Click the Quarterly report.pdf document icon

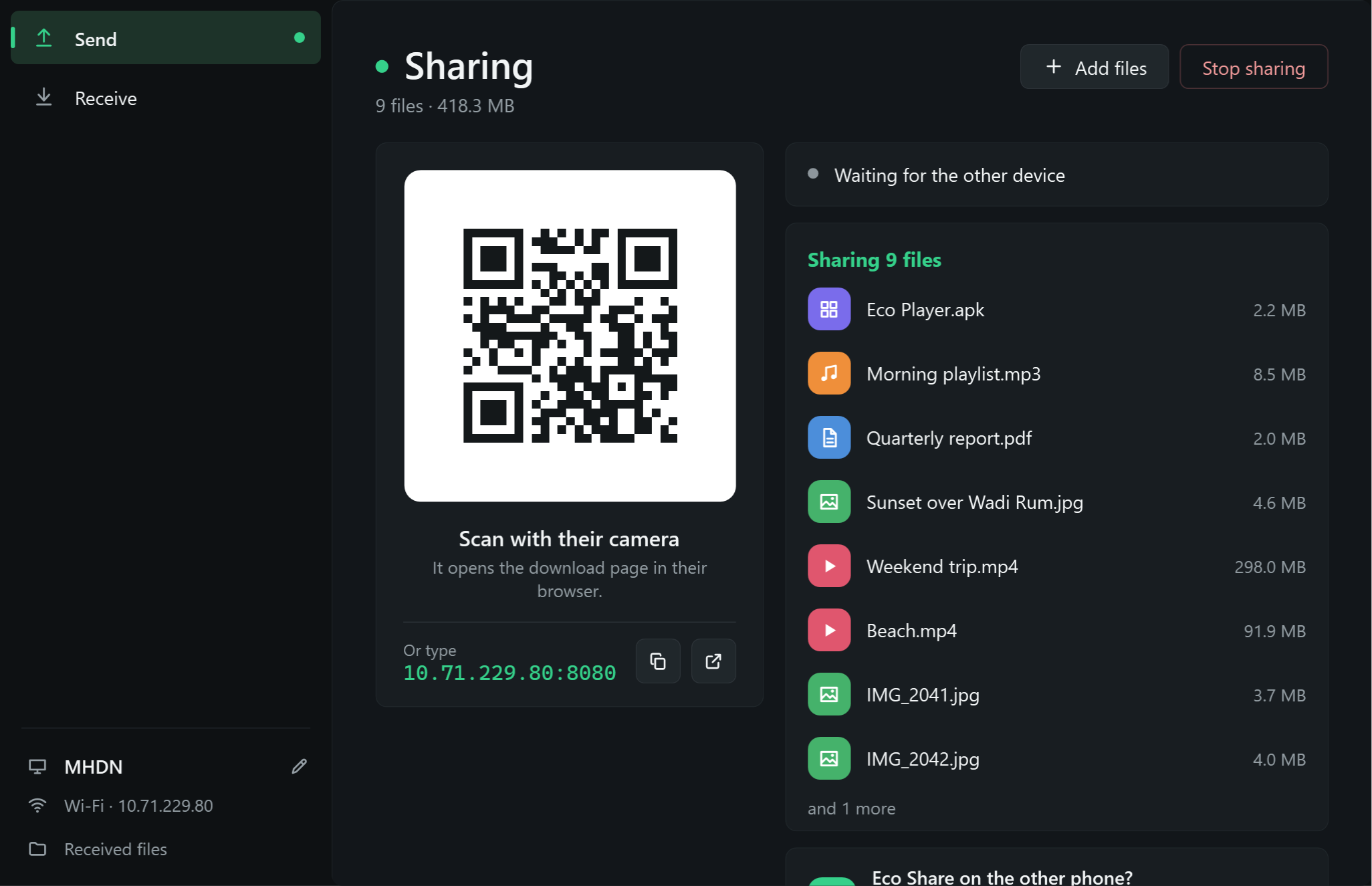pos(829,437)
